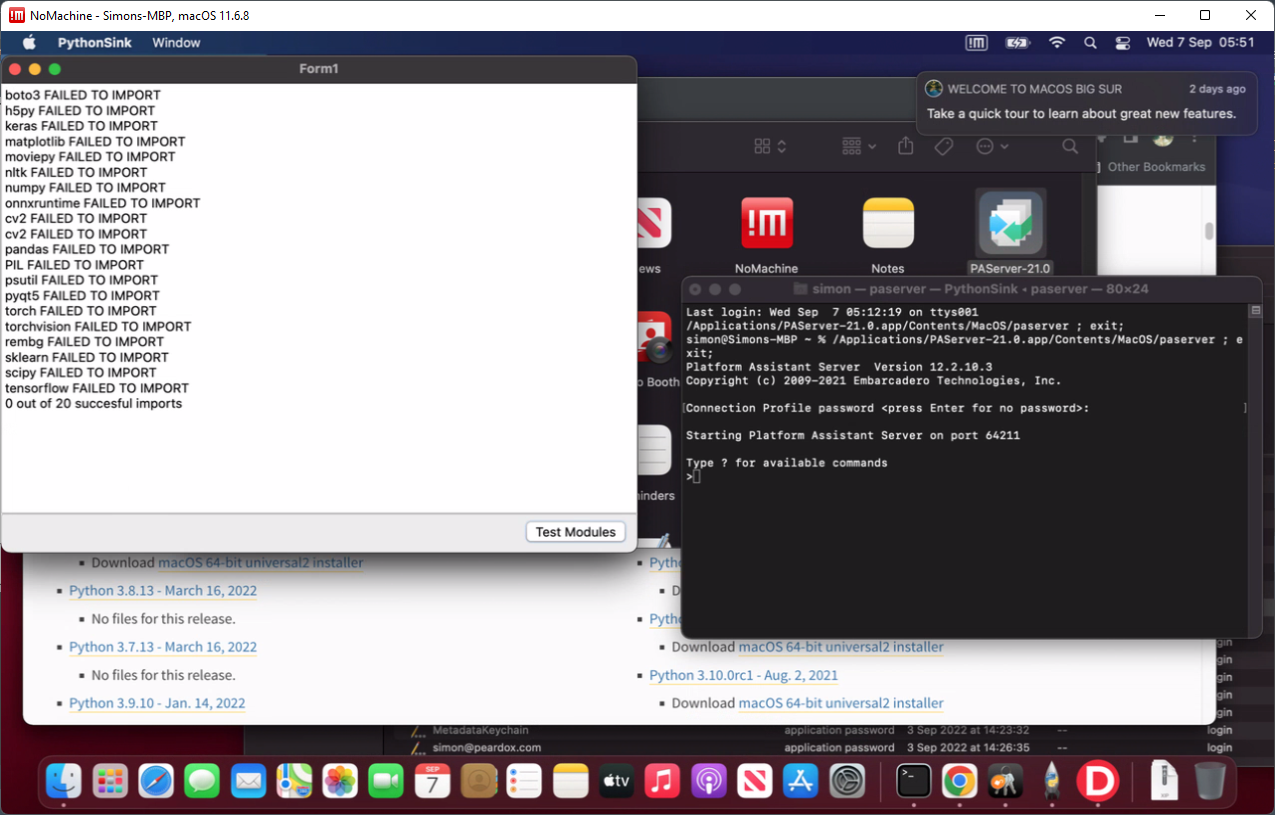Open Python 3.10.0rc1 - Aug. 2, 2021 link

pos(744,675)
